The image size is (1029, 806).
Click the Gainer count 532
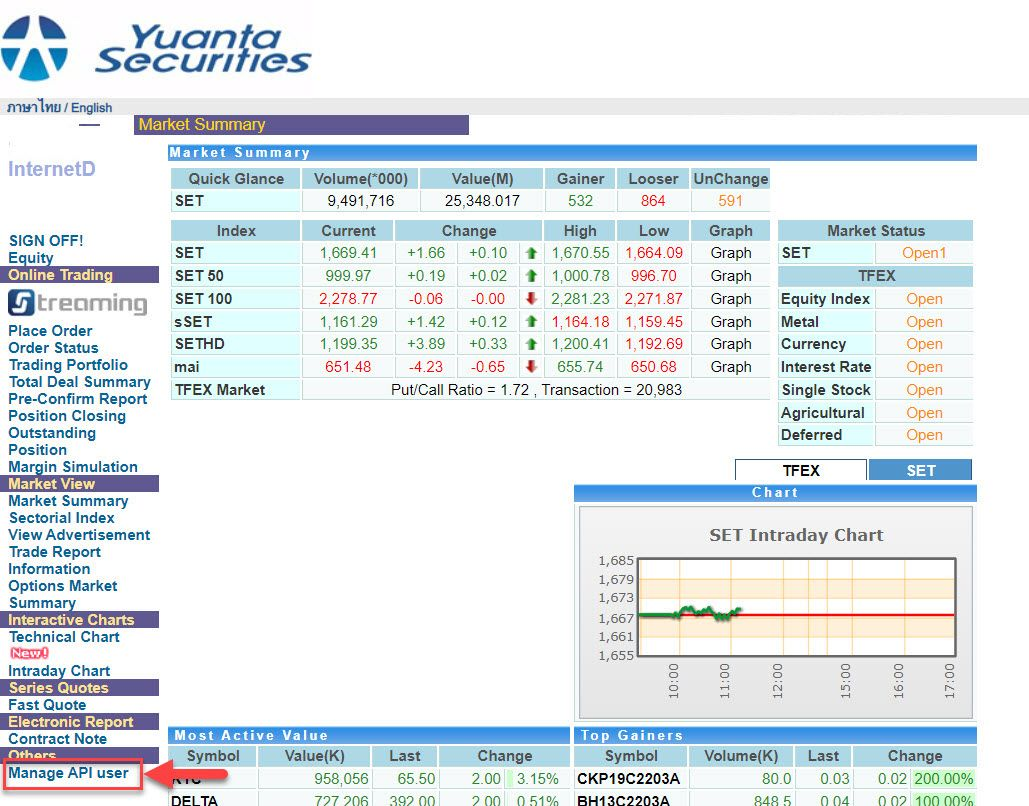(x=580, y=201)
